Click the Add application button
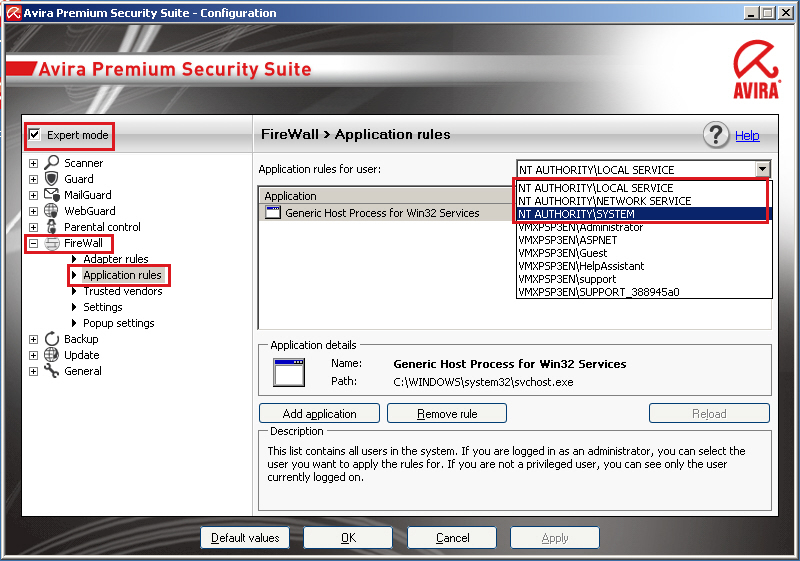The image size is (800, 561). coord(319,414)
